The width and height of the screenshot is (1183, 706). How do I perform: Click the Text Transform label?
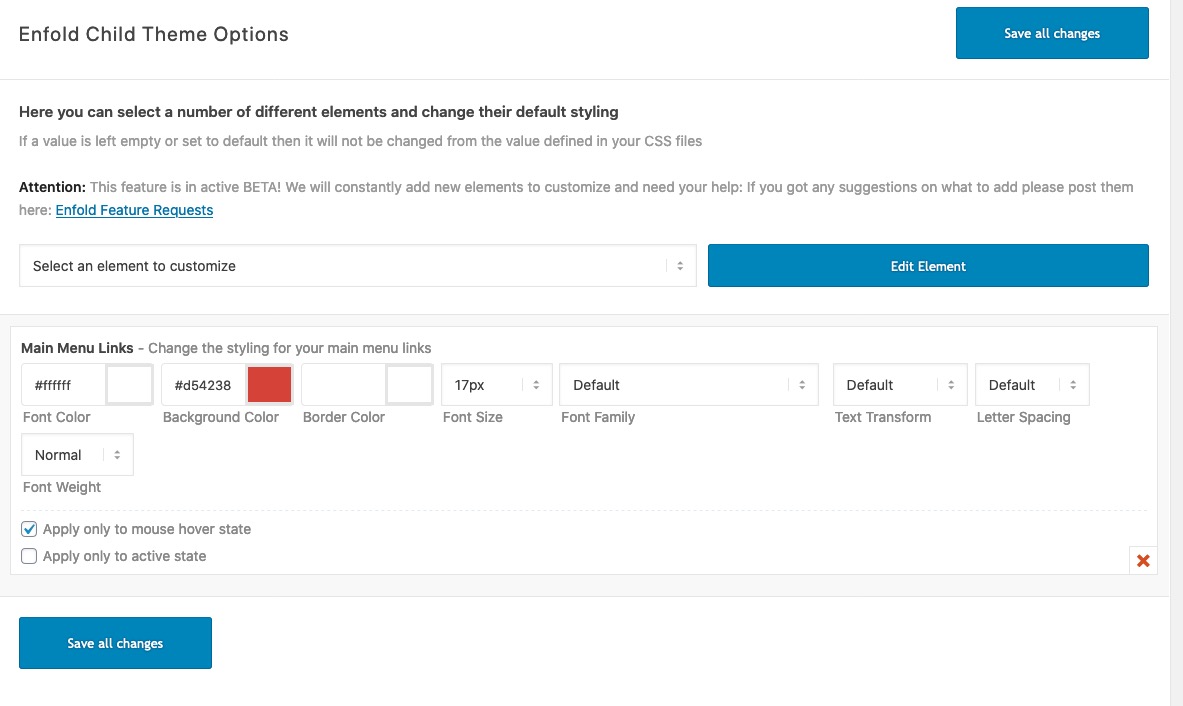(x=883, y=417)
